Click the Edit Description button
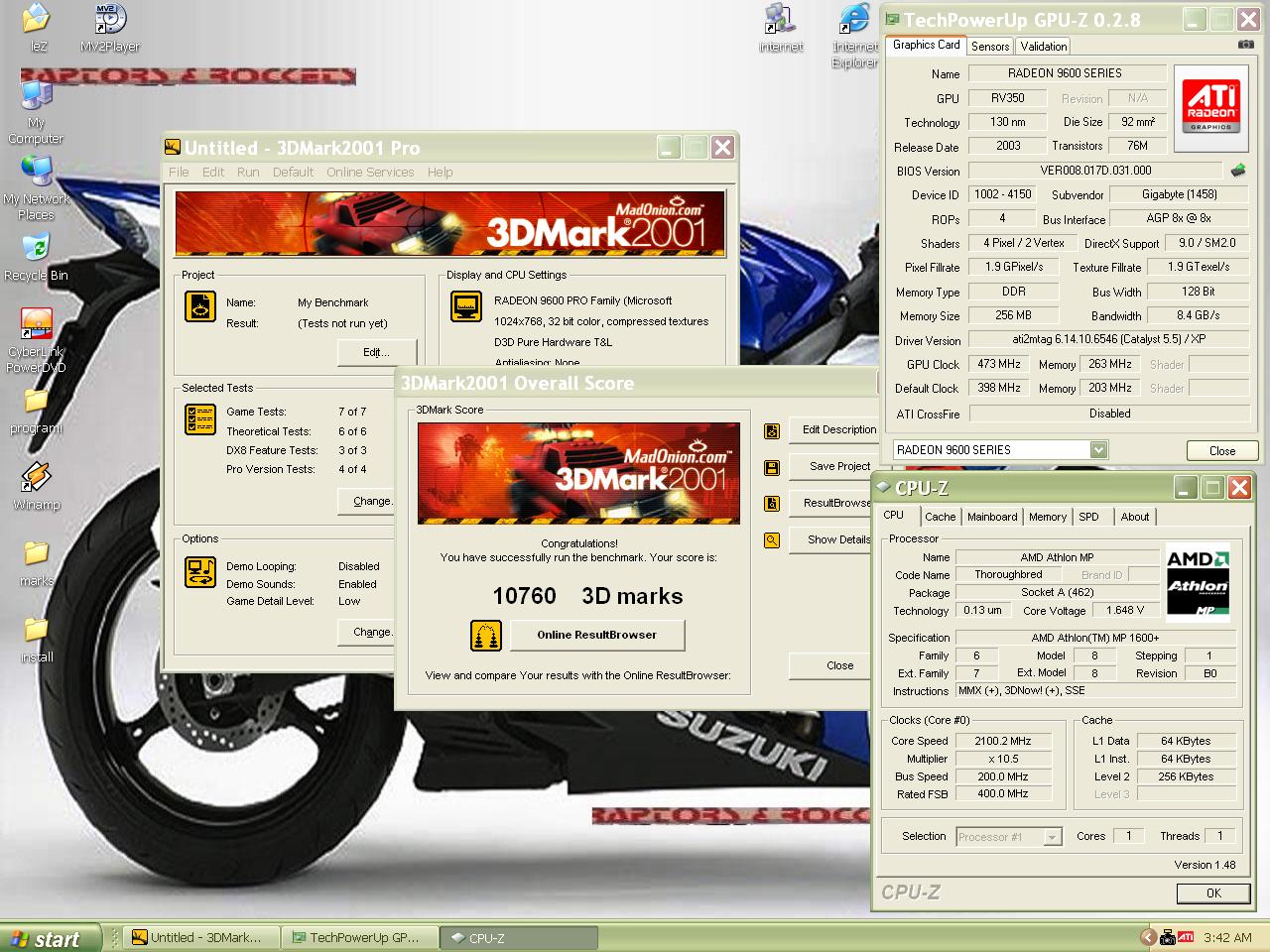Image resolution: width=1270 pixels, height=952 pixels. (834, 429)
